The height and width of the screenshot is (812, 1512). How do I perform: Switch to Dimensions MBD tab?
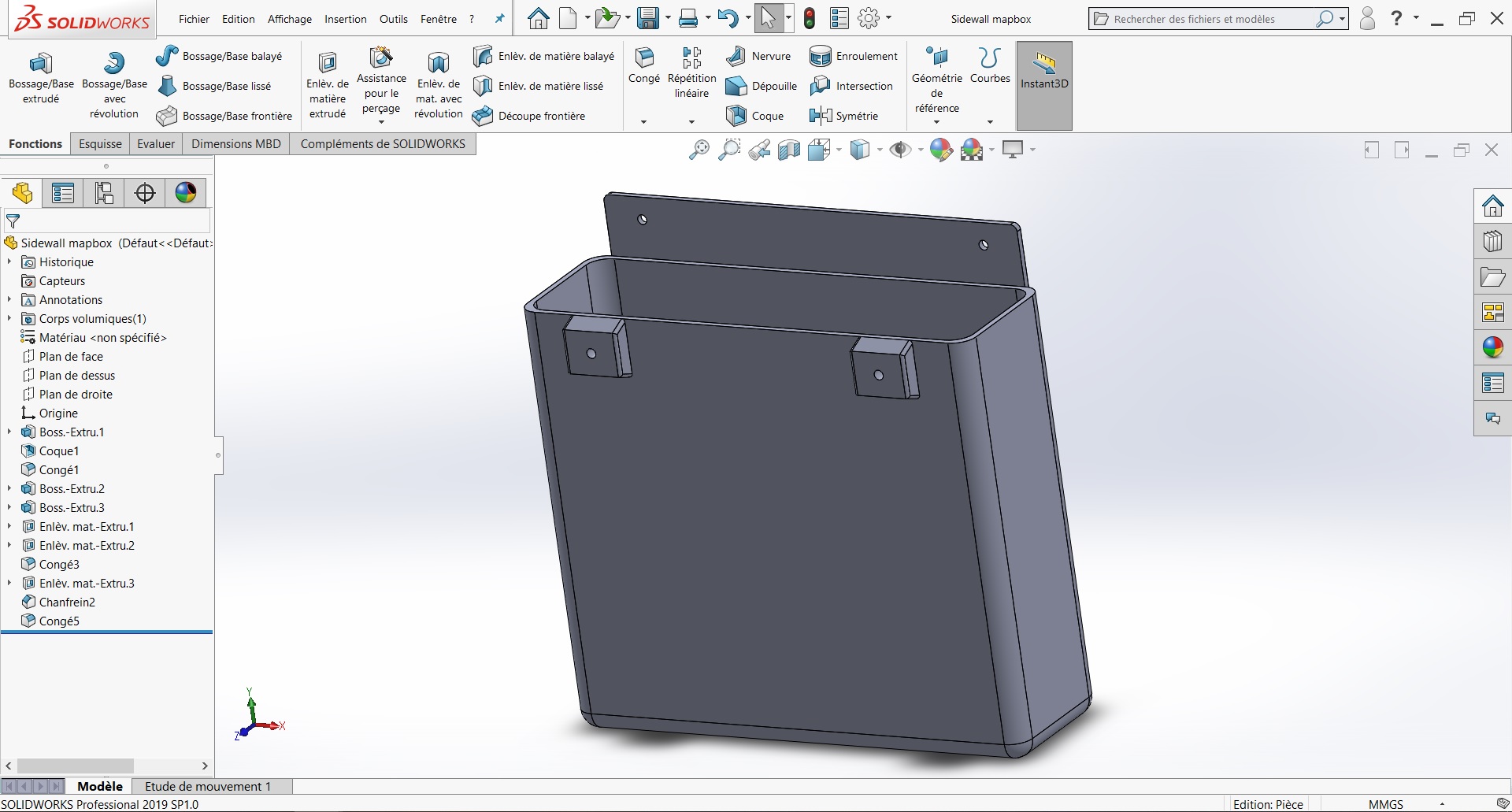236,144
